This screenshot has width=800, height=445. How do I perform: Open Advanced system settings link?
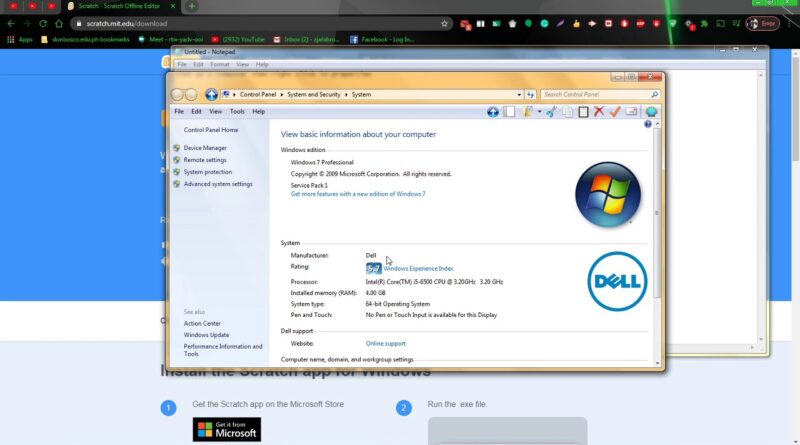[x=218, y=184]
